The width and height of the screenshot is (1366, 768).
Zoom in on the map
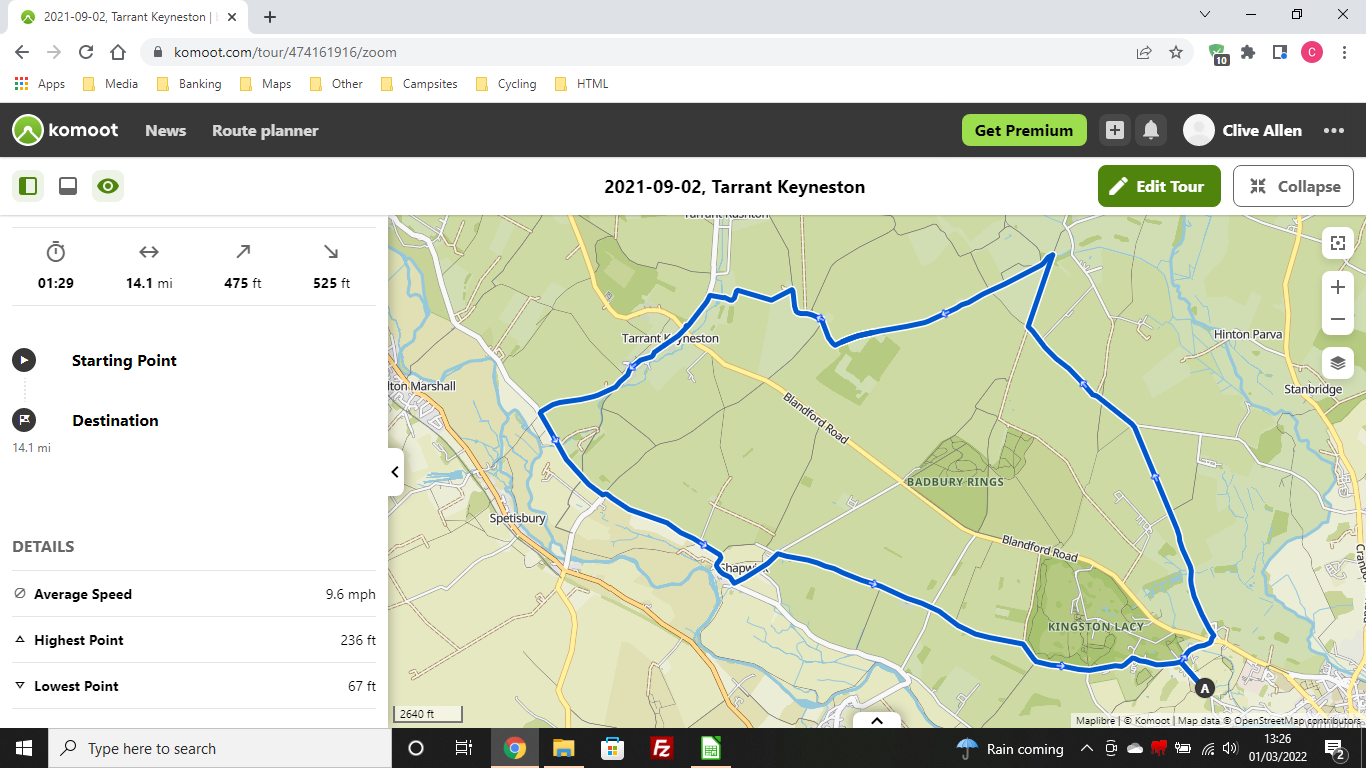[x=1338, y=287]
